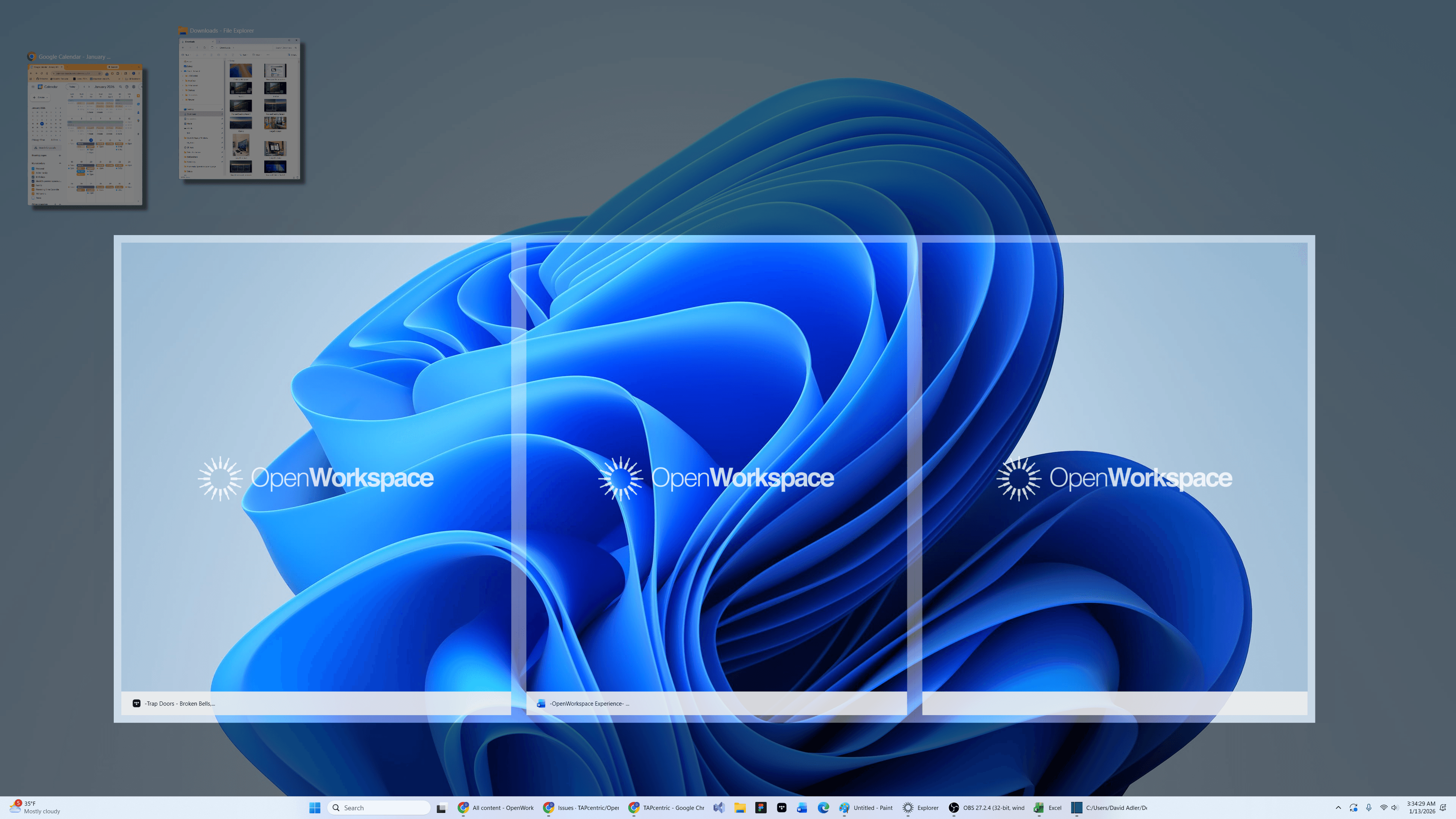Uncheck the Personal calendar checkbox
Screen dimensions: 1456x819
tap(33, 169)
